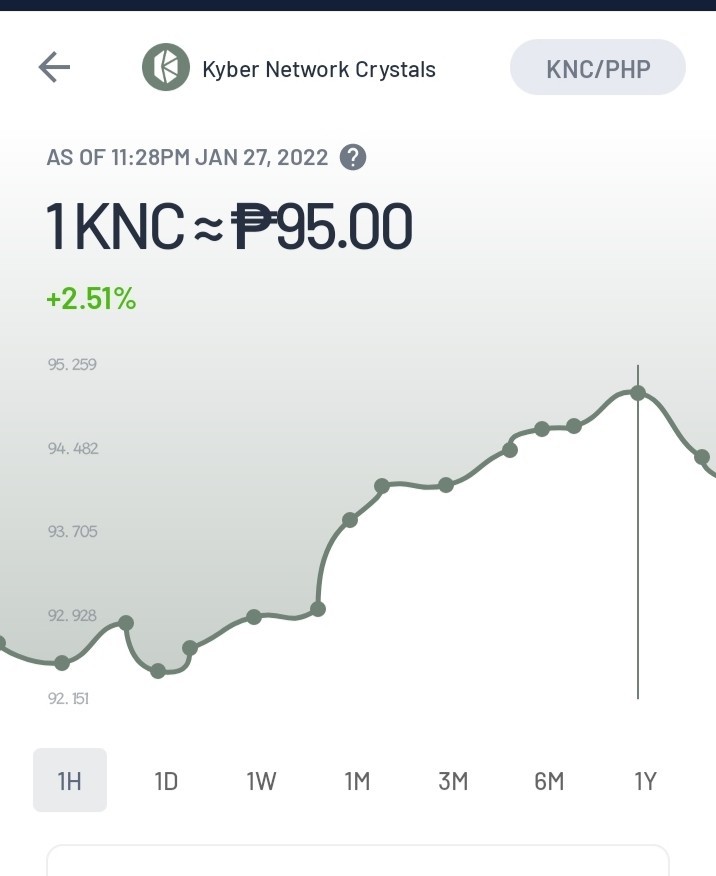Select the 1D time range tab
This screenshot has height=876, width=716.
tap(166, 780)
